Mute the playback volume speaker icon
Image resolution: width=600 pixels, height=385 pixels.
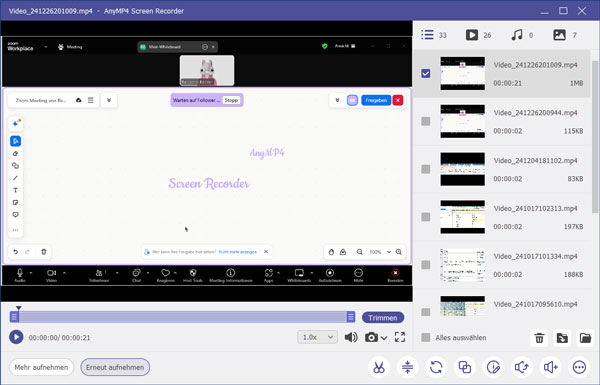pos(351,337)
